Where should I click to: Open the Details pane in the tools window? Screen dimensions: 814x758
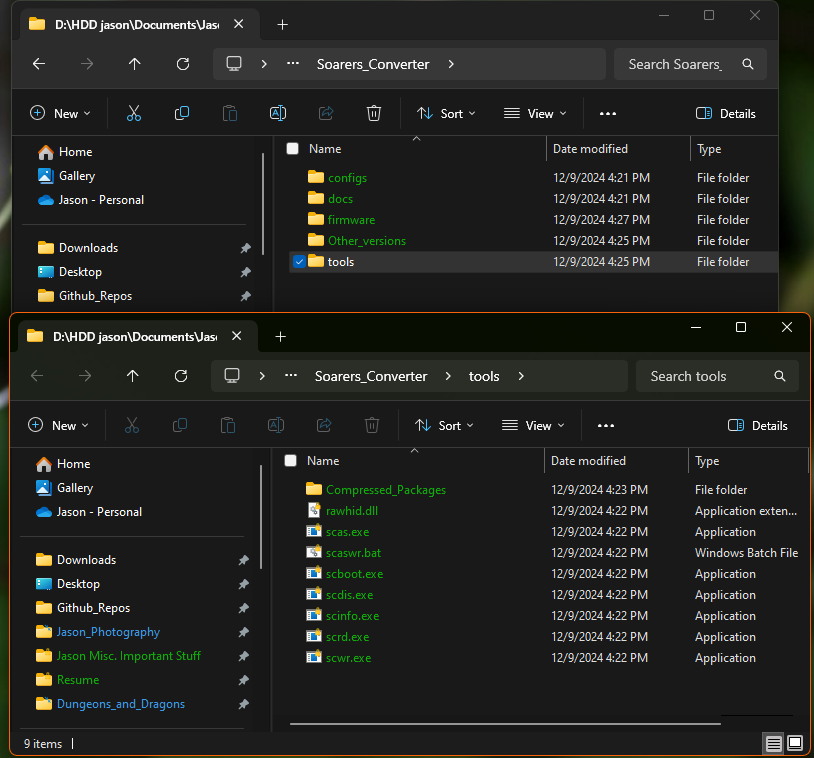click(757, 426)
